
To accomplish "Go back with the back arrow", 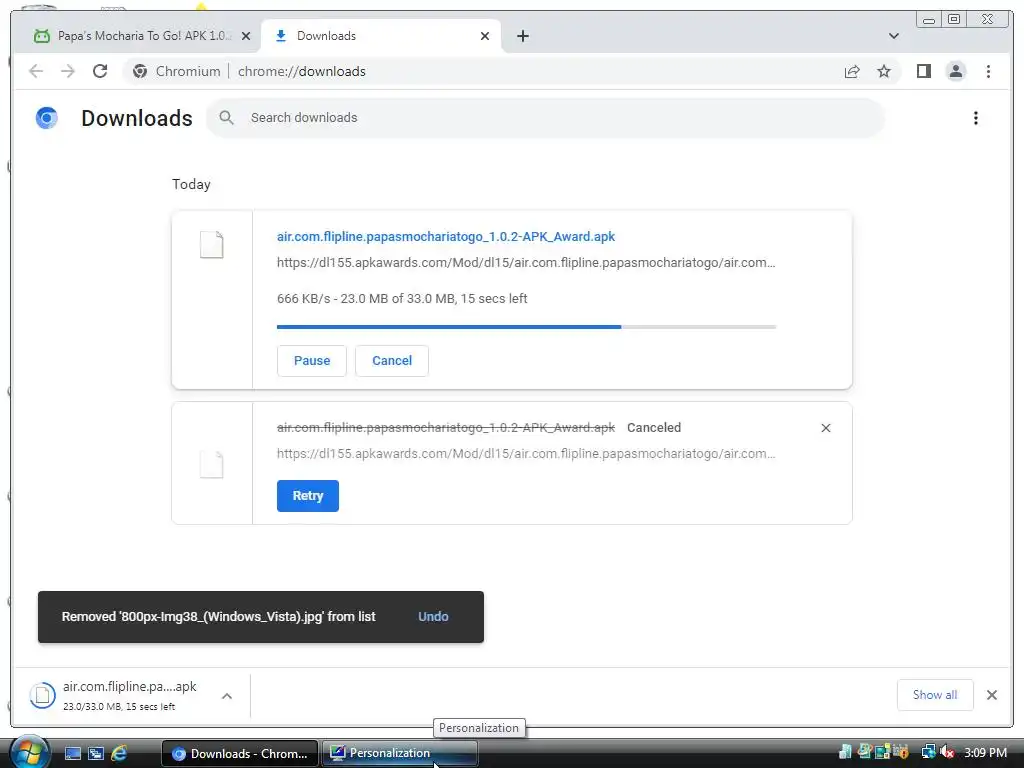I will point(36,71).
